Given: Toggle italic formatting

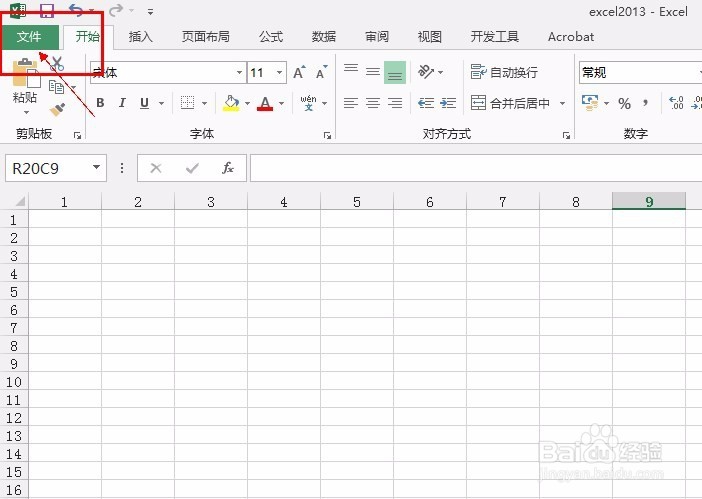Looking at the screenshot, I should coord(122,103).
